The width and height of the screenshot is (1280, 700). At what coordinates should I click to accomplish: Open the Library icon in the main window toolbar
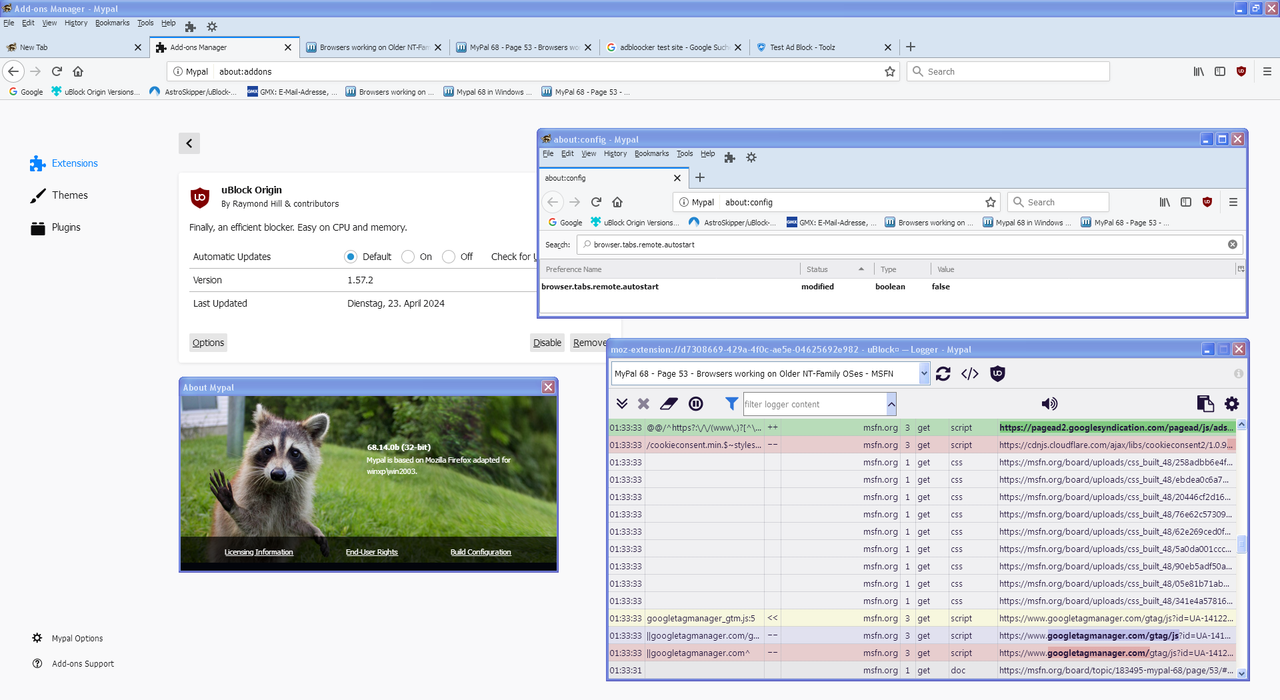coord(1198,71)
